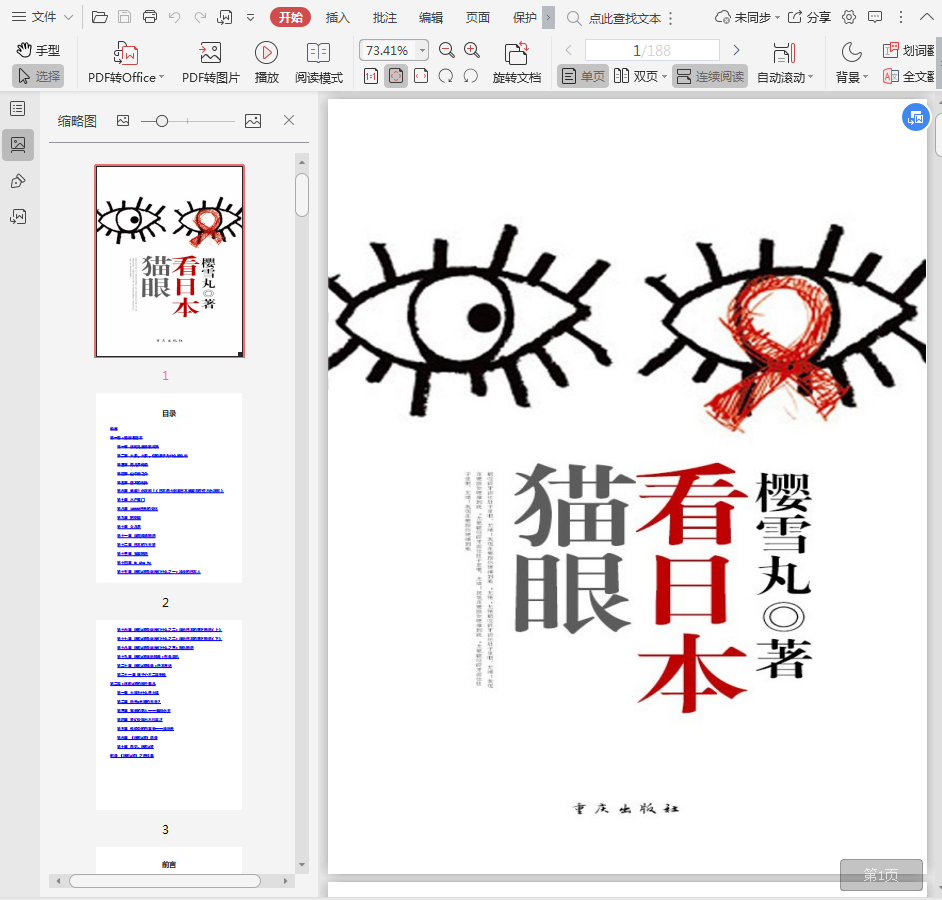Open the bookmarks outline sidebar icon

(18, 109)
